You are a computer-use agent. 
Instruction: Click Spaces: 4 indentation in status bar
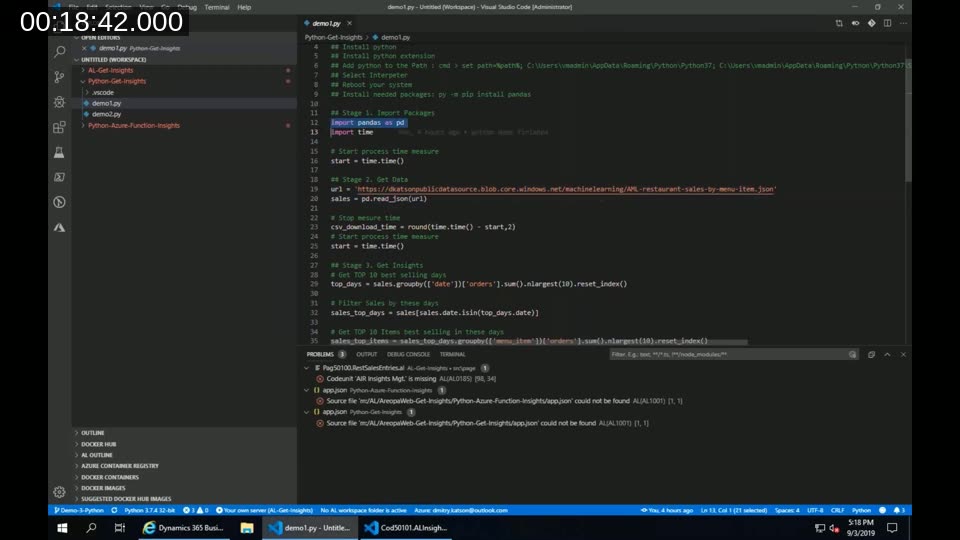pyautogui.click(x=787, y=510)
